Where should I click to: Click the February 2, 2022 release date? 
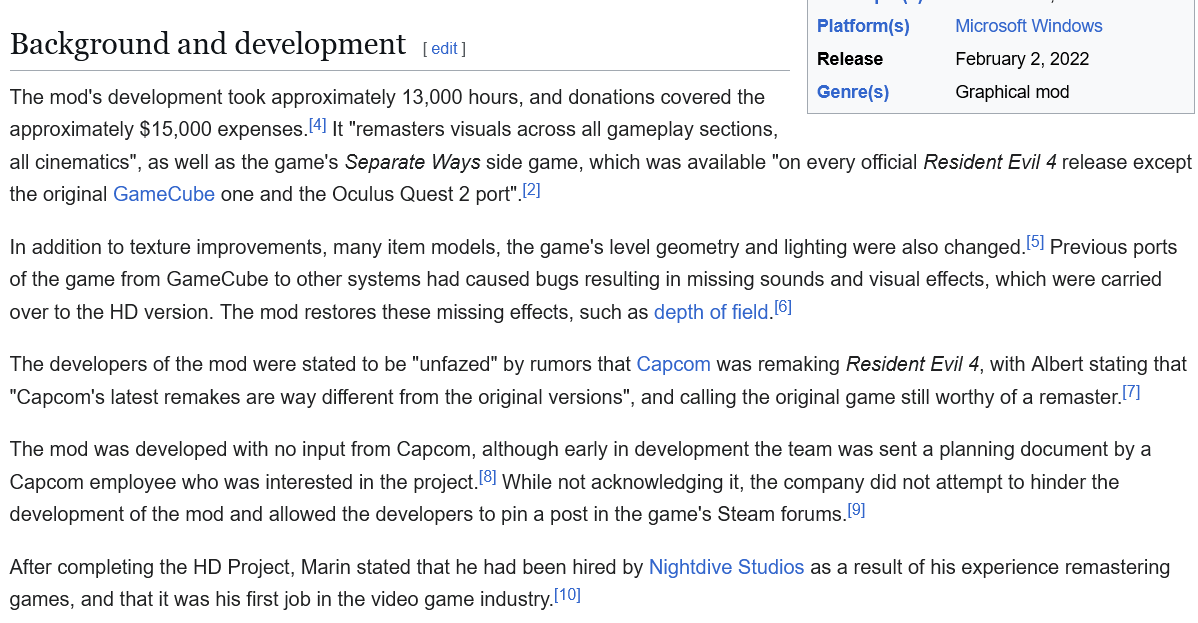click(x=1022, y=60)
